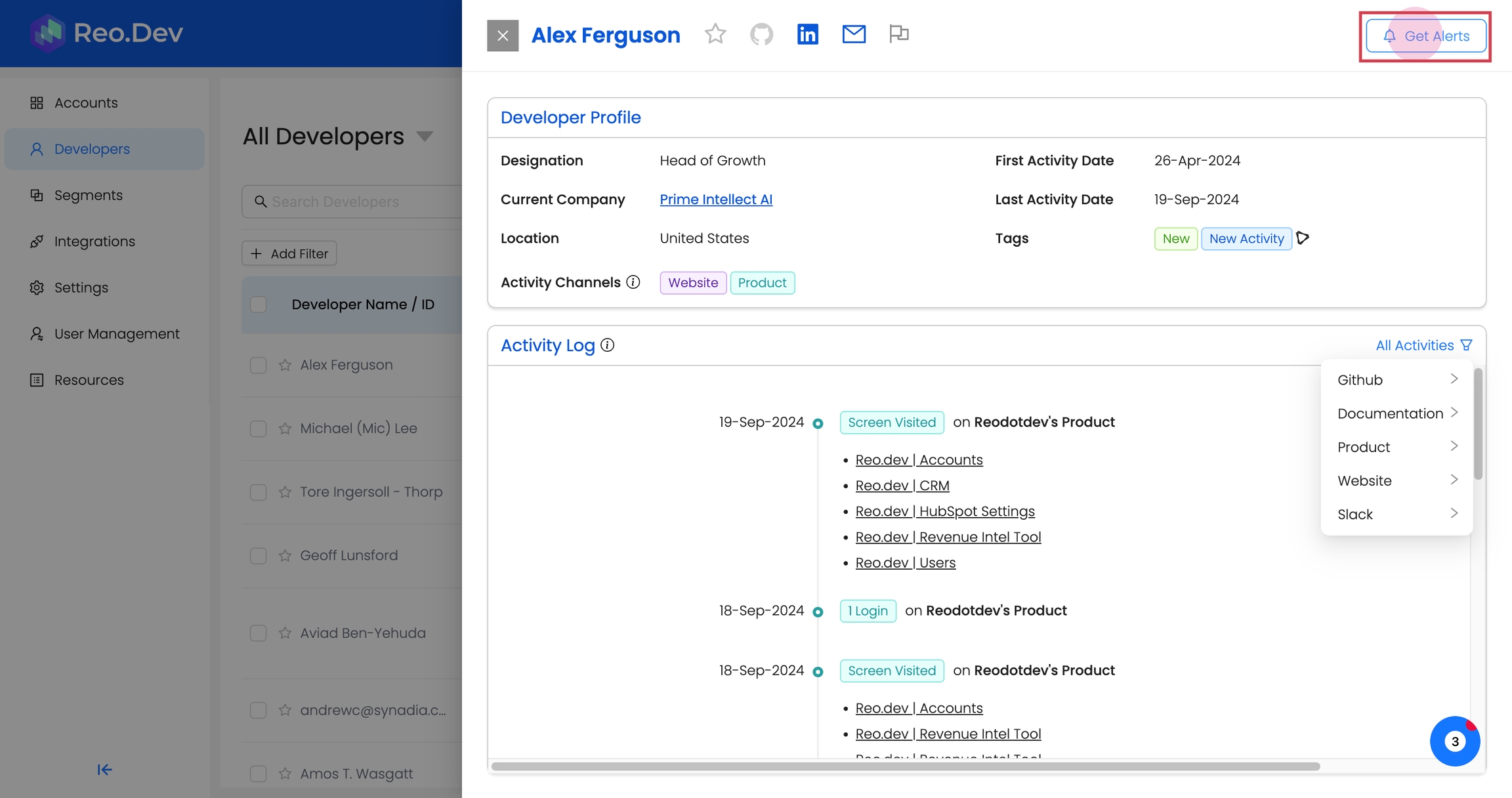Choose Slack from activity filter menu
The height and width of the screenshot is (798, 1512).
[x=1396, y=514]
